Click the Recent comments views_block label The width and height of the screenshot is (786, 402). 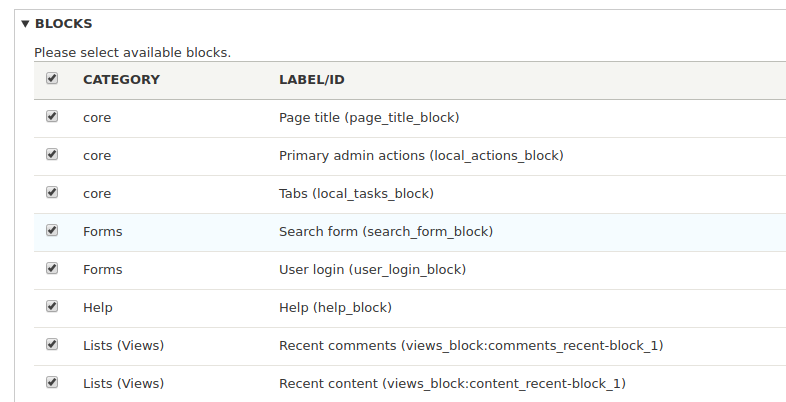(x=471, y=346)
